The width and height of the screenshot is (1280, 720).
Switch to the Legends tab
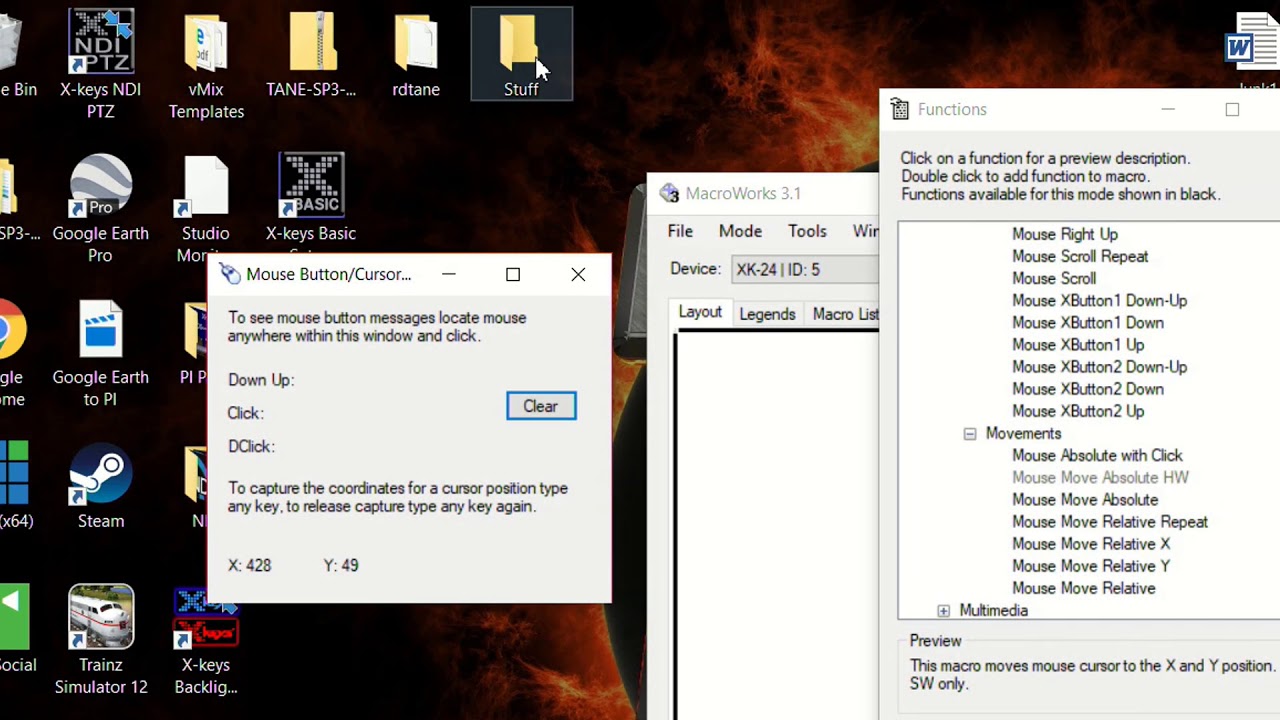pyautogui.click(x=767, y=314)
